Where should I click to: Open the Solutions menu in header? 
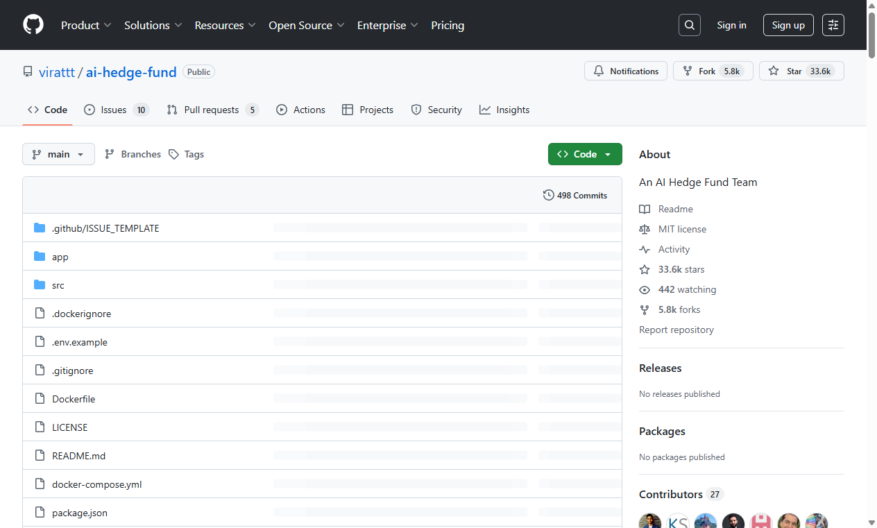click(x=153, y=25)
